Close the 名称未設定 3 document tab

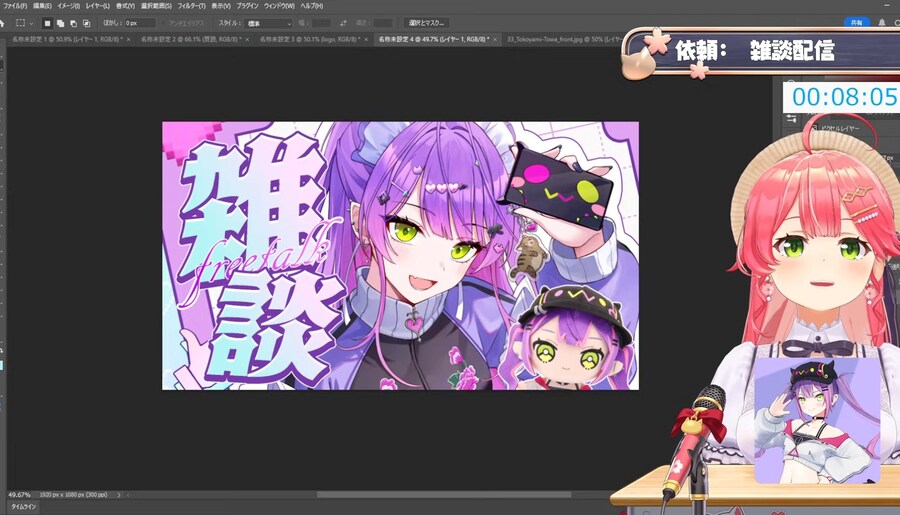pos(366,39)
